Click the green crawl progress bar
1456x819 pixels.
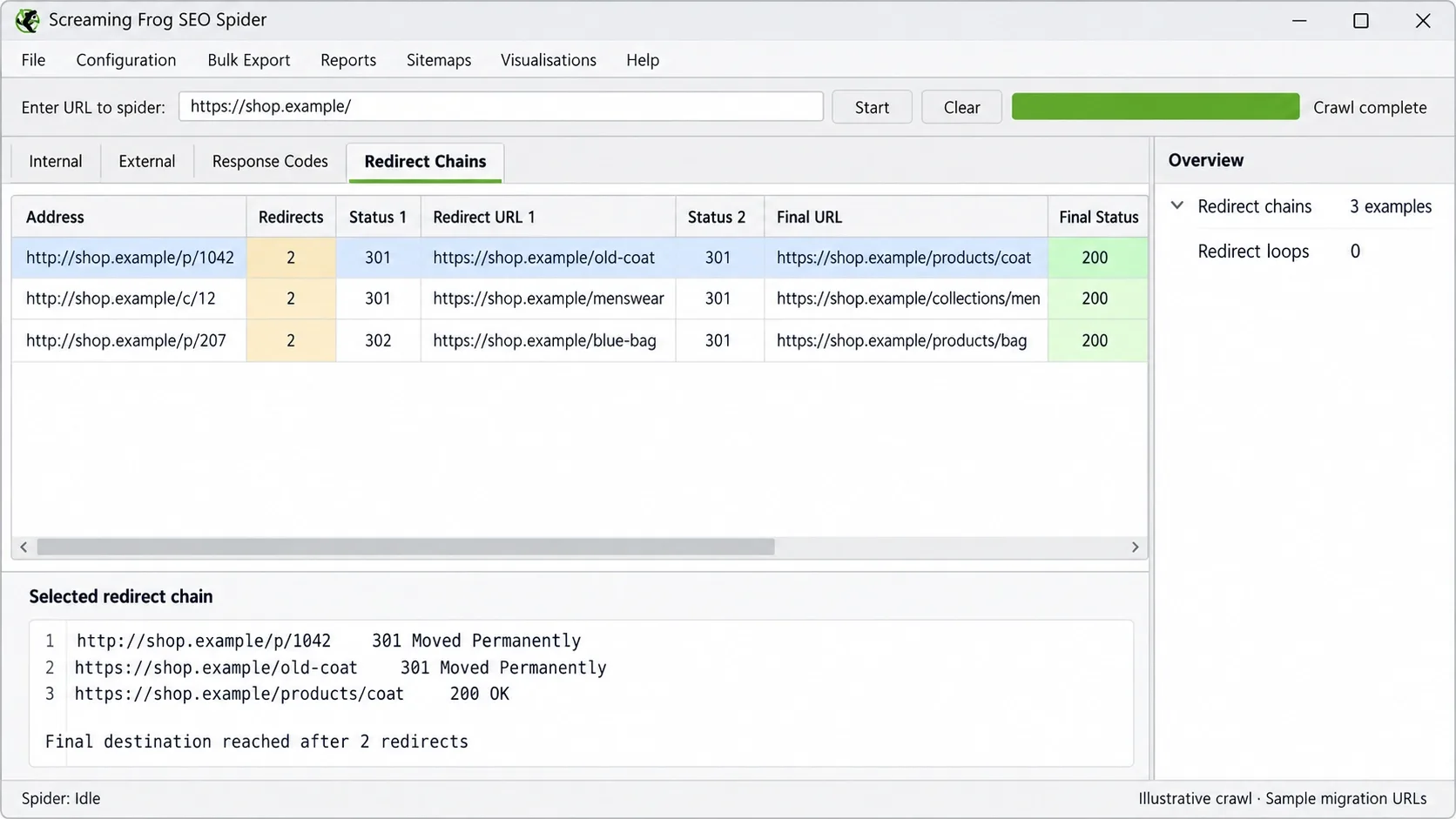tap(1156, 106)
